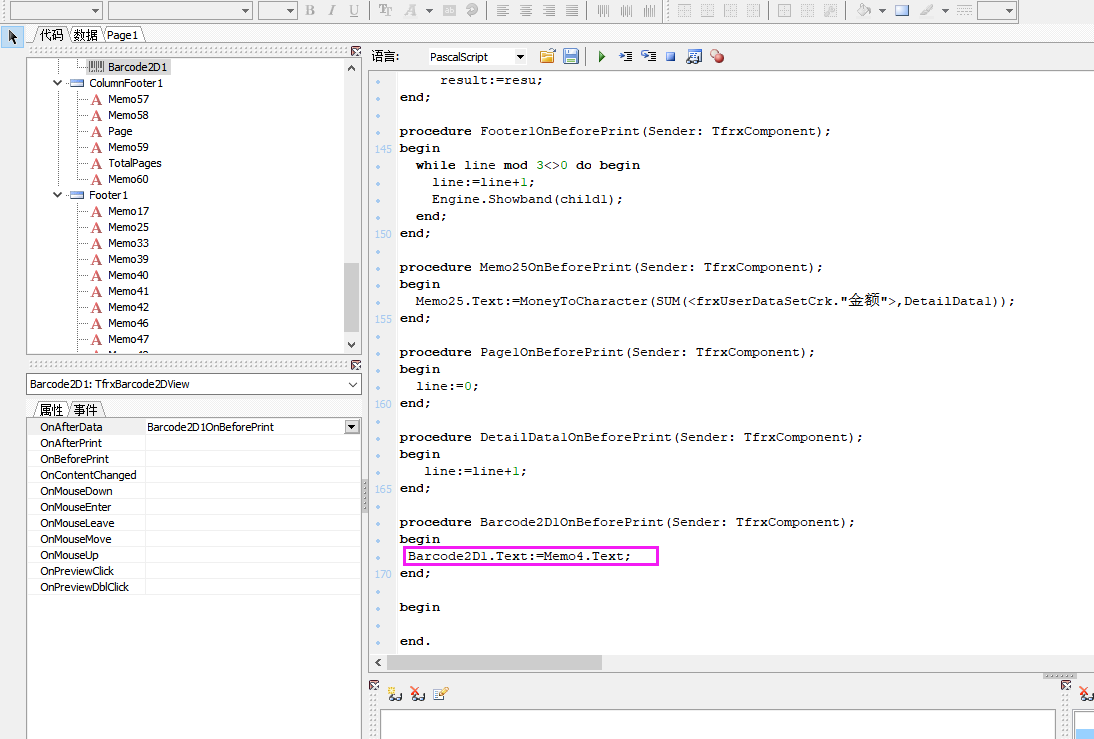Edit the watch with the pencil icon
1094x739 pixels.
(440, 694)
